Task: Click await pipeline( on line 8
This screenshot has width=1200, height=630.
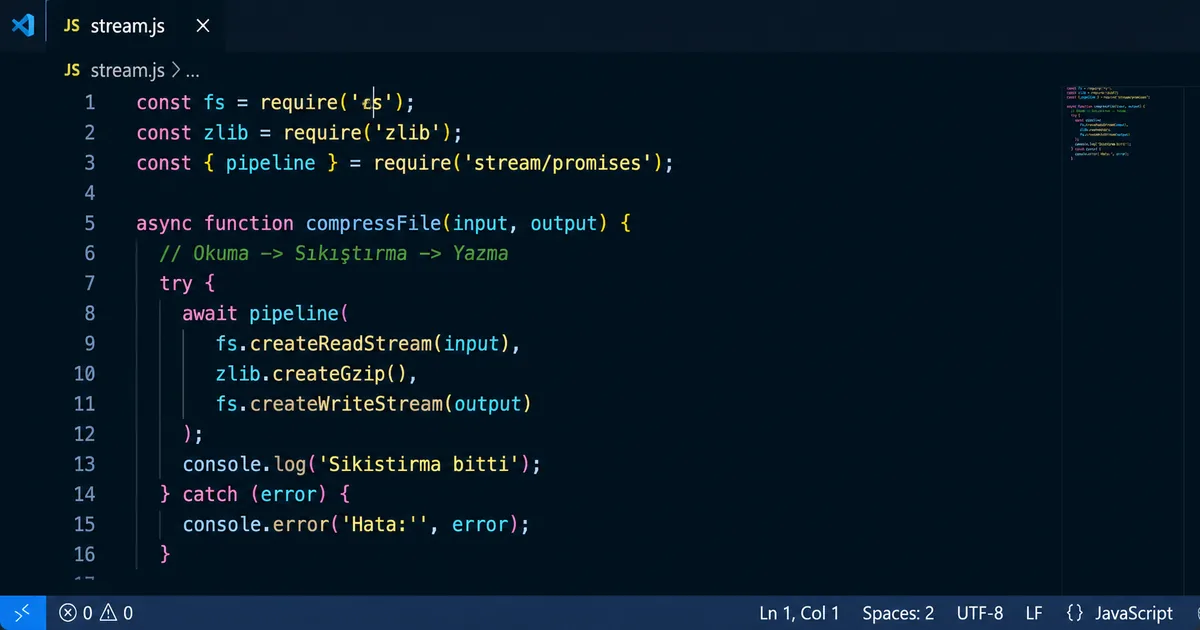Action: (266, 313)
